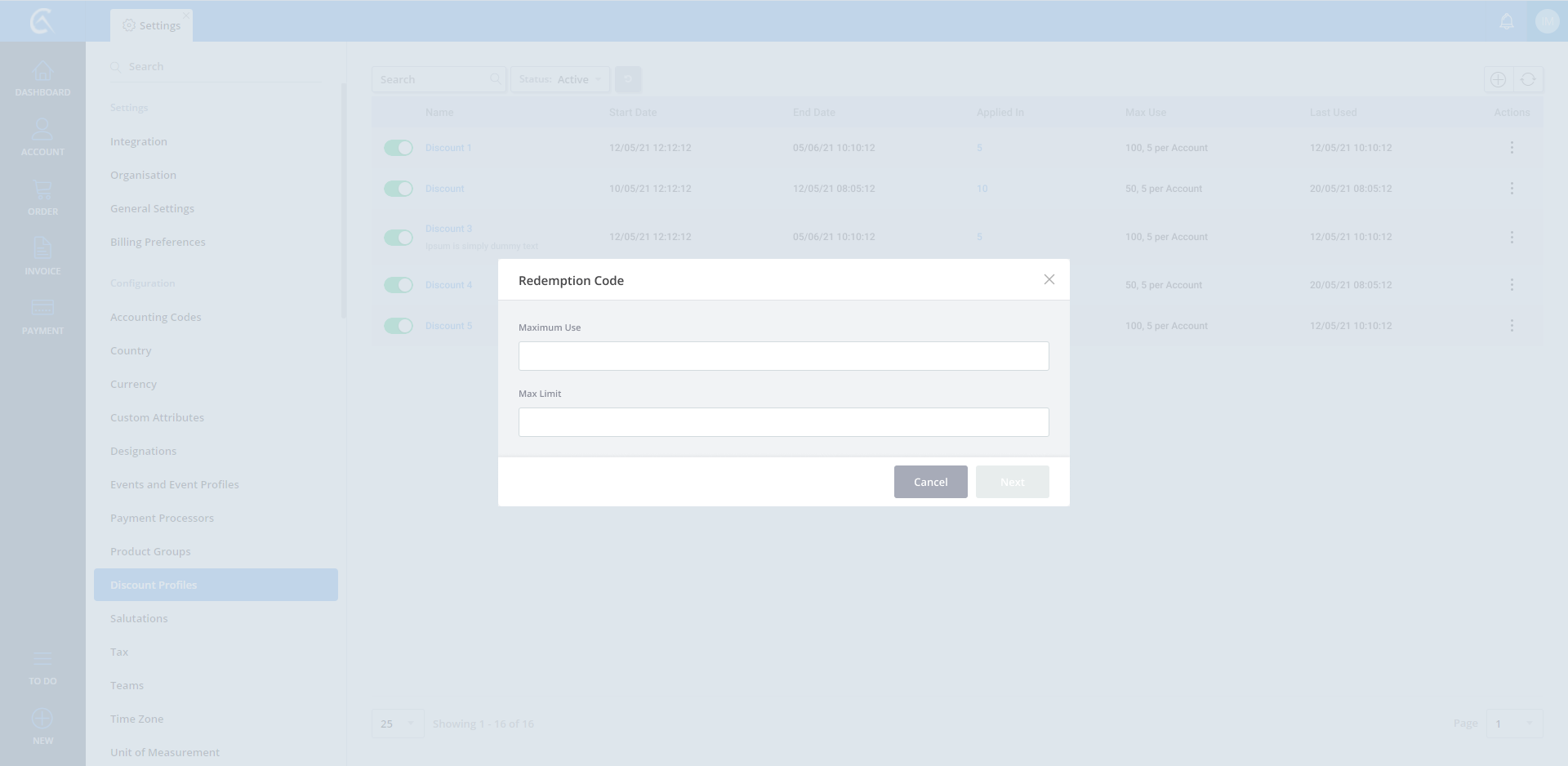Click the Maximum Use input field
The width and height of the screenshot is (1568, 766).
[x=783, y=356]
